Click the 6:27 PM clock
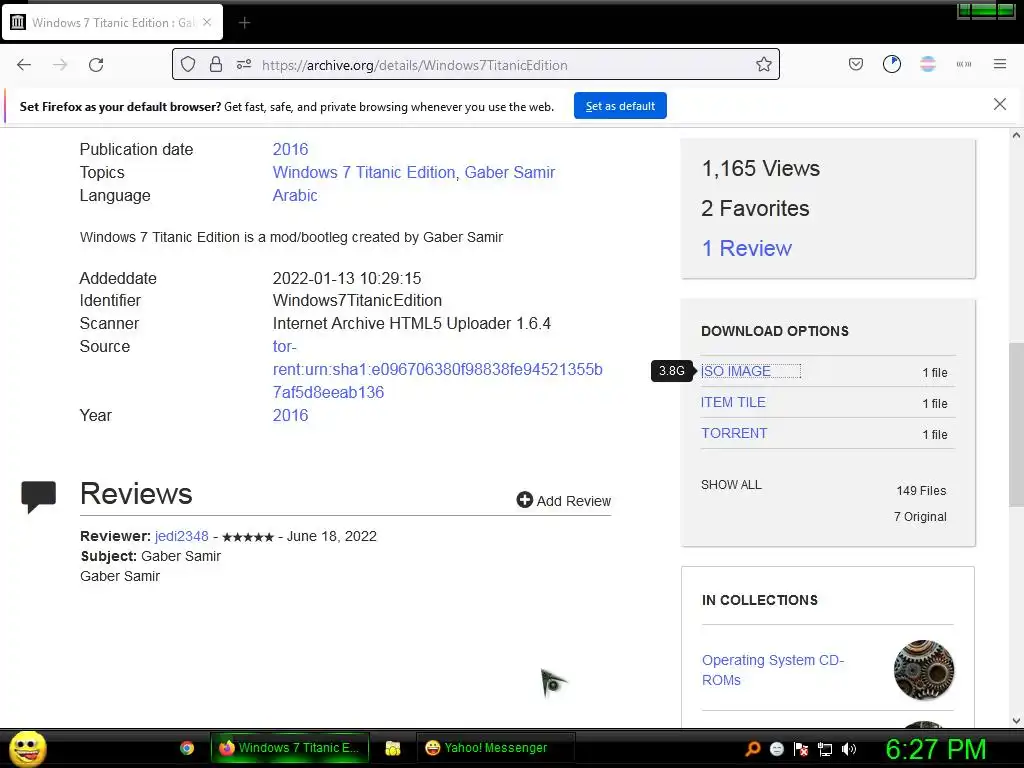1024x768 pixels. (935, 749)
